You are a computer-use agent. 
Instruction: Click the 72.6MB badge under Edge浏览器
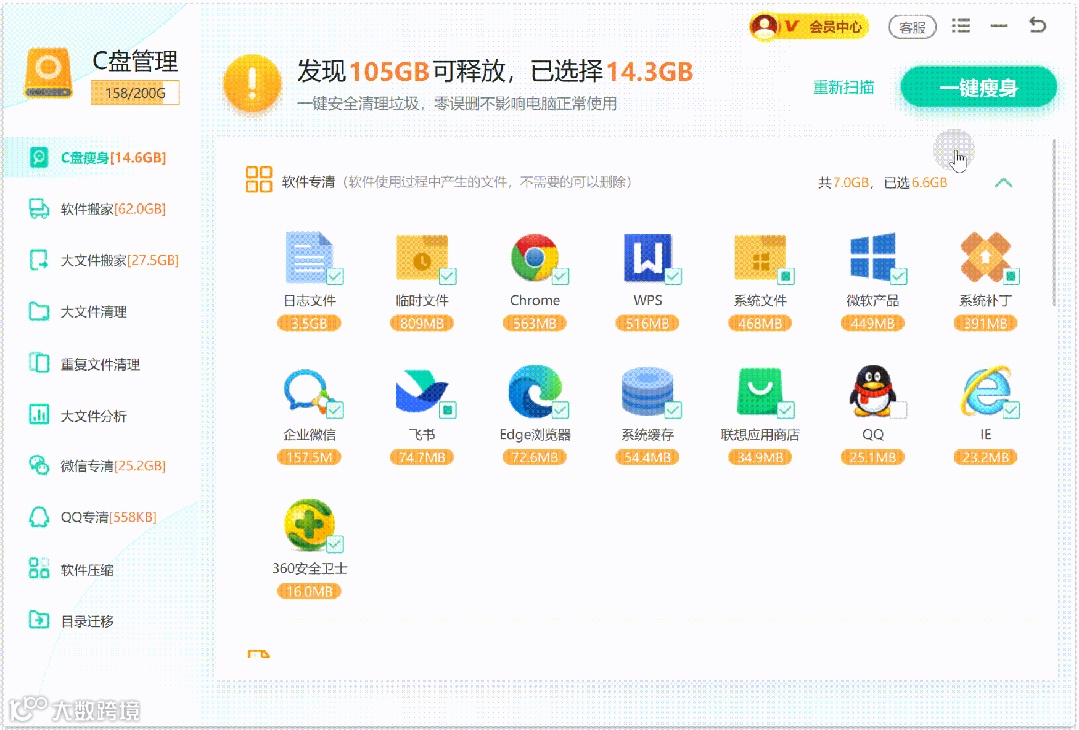[535, 458]
